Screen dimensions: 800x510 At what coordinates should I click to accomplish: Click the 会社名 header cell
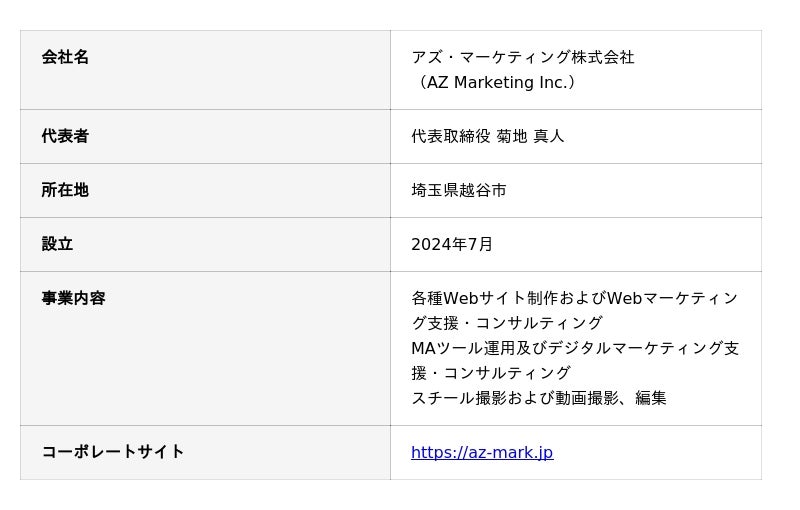pos(205,70)
